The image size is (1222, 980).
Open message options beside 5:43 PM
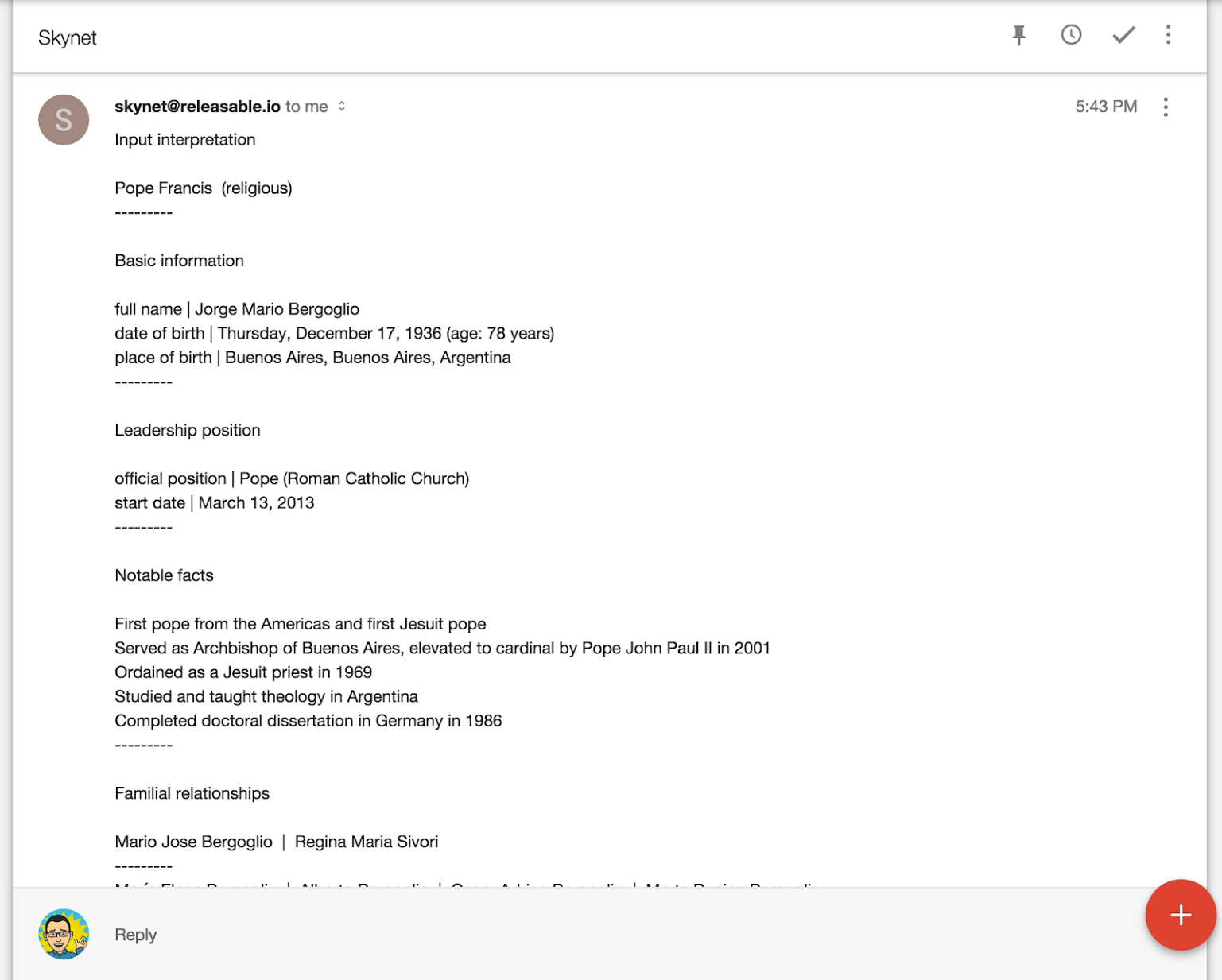pyautogui.click(x=1166, y=107)
